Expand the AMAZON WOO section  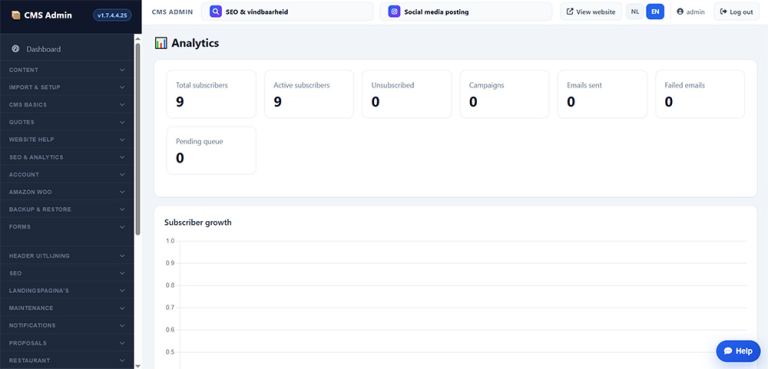[x=67, y=192]
